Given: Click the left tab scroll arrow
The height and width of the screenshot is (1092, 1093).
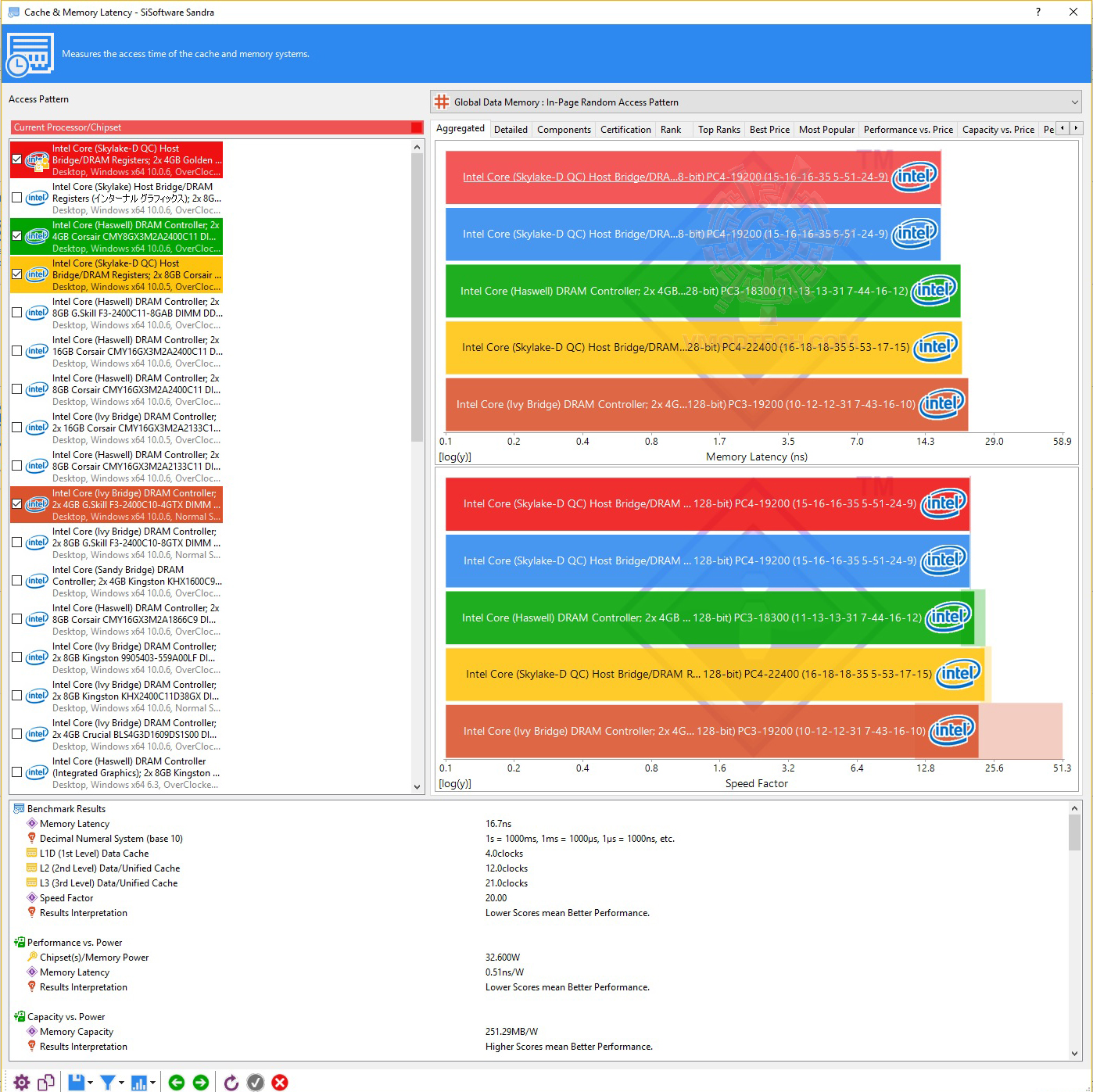Looking at the screenshot, I should point(1063,128).
